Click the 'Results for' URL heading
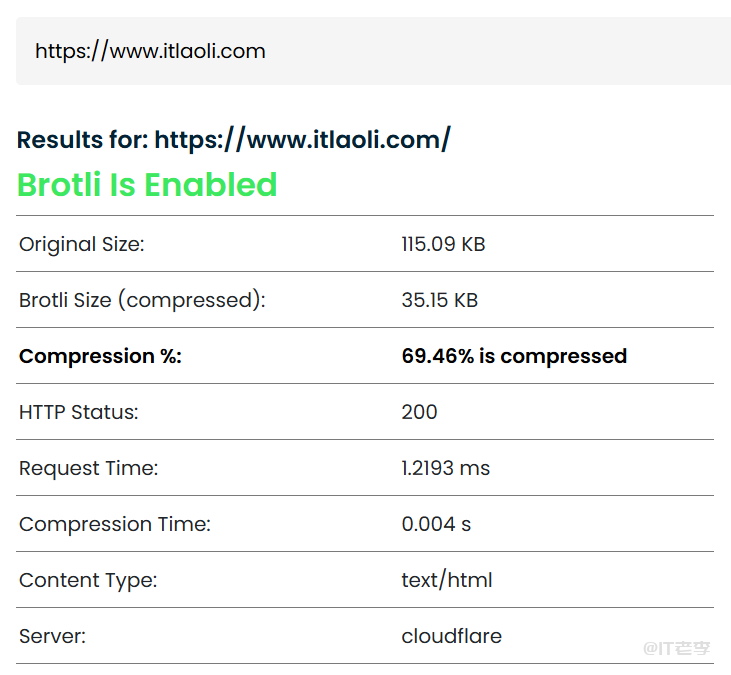731x675 pixels. click(x=234, y=140)
